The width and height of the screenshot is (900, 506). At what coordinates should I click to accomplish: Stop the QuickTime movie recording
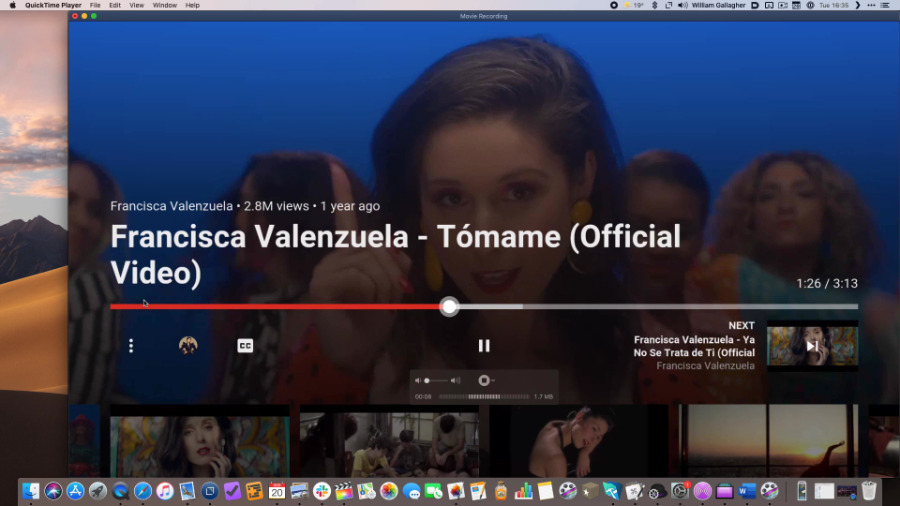[x=483, y=380]
